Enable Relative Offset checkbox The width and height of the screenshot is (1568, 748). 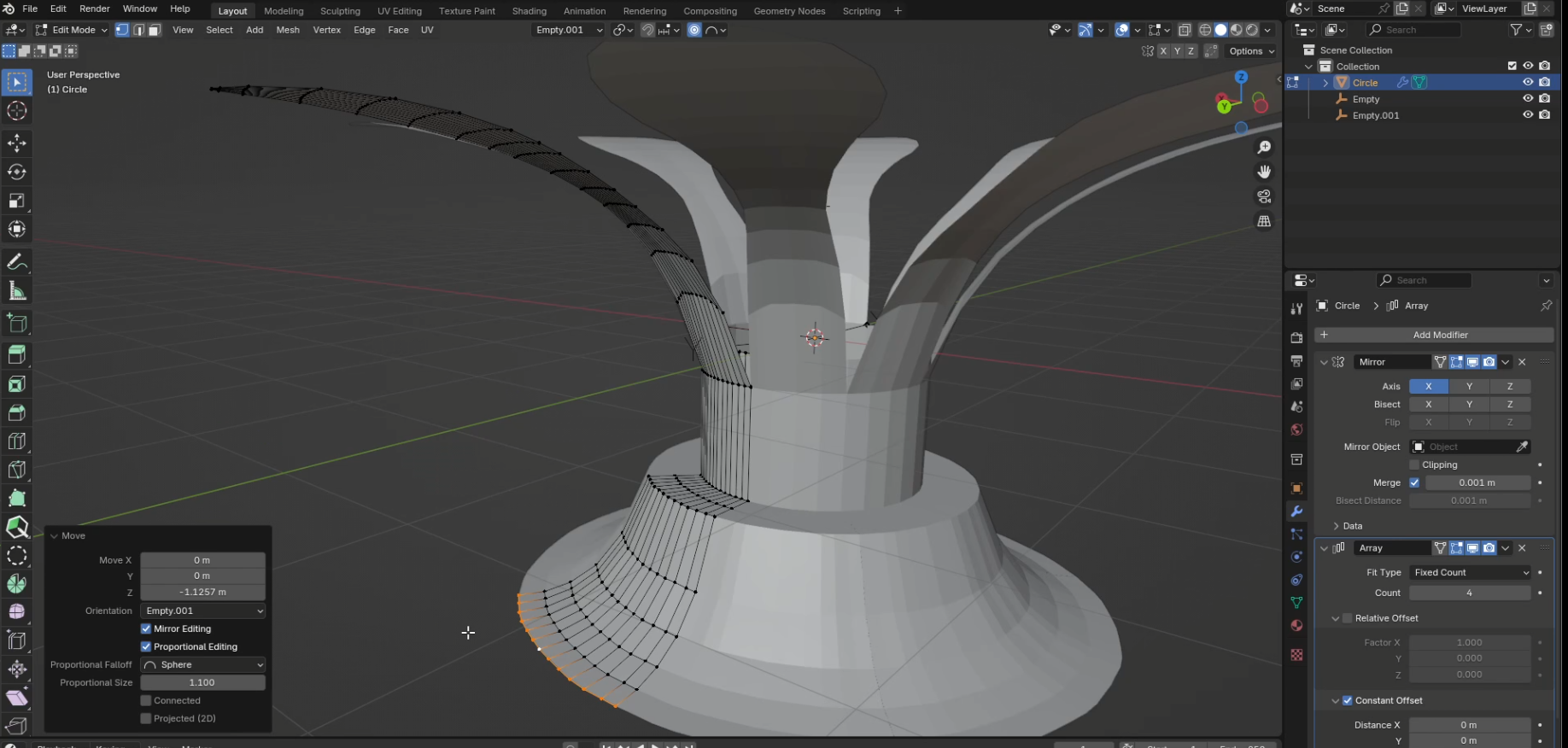pos(1348,618)
